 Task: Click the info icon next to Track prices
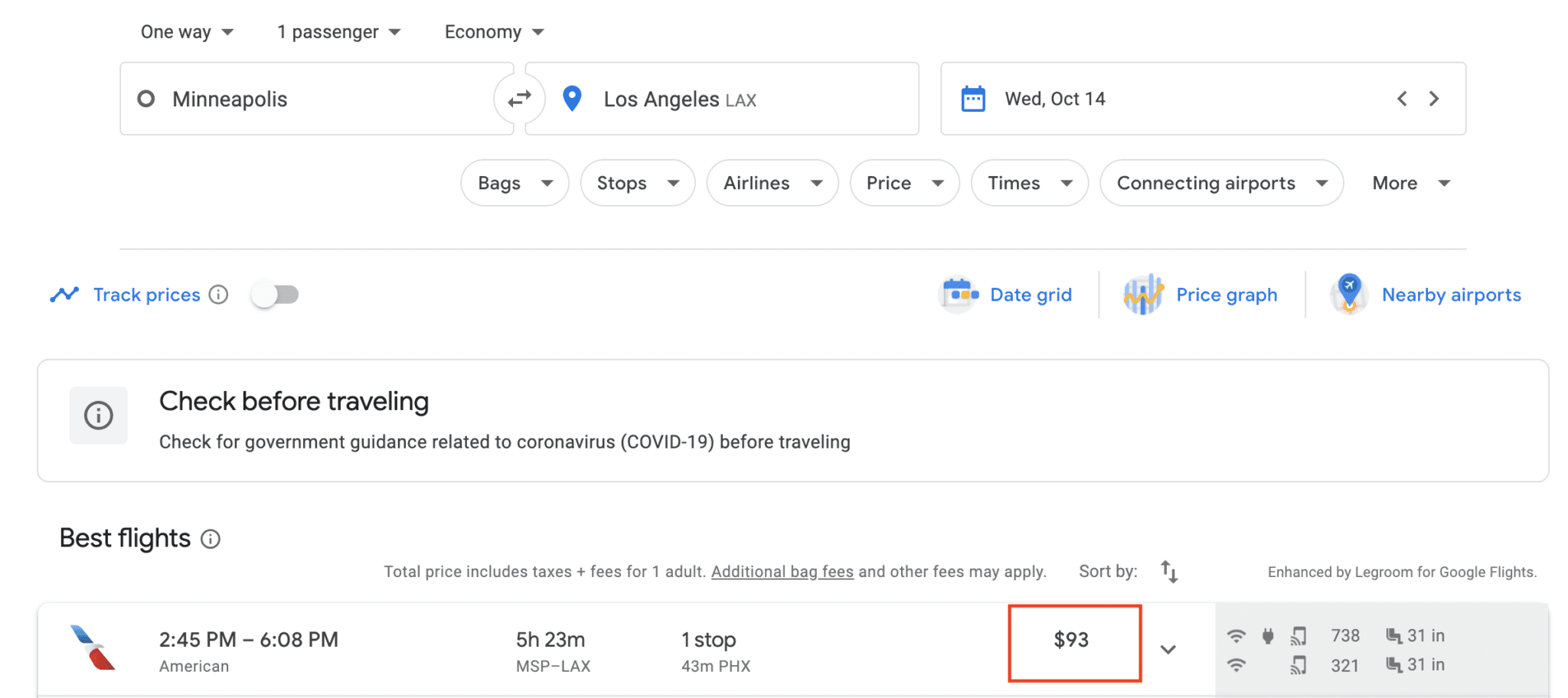[219, 294]
